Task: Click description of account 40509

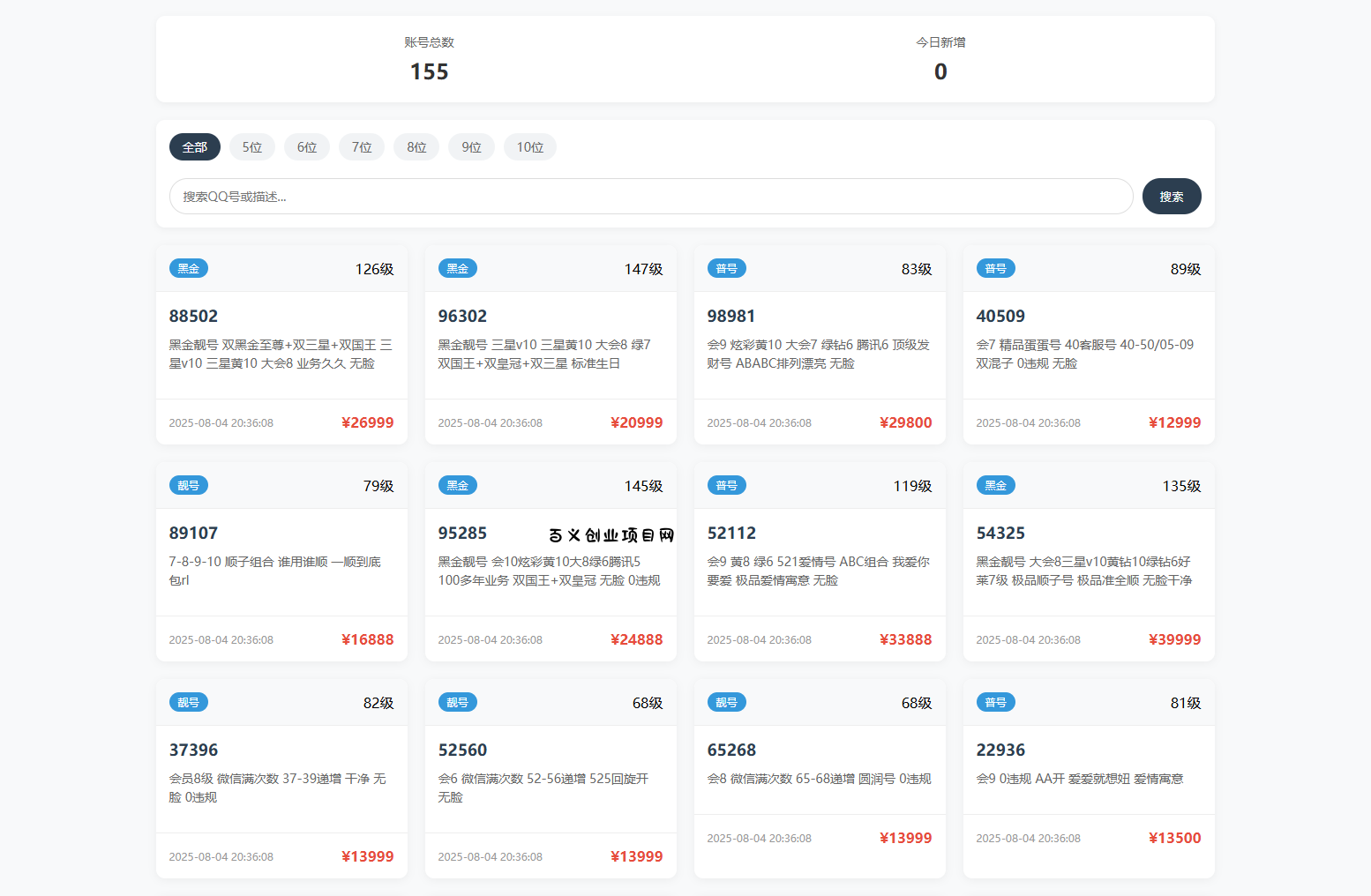Action: 1085,354
